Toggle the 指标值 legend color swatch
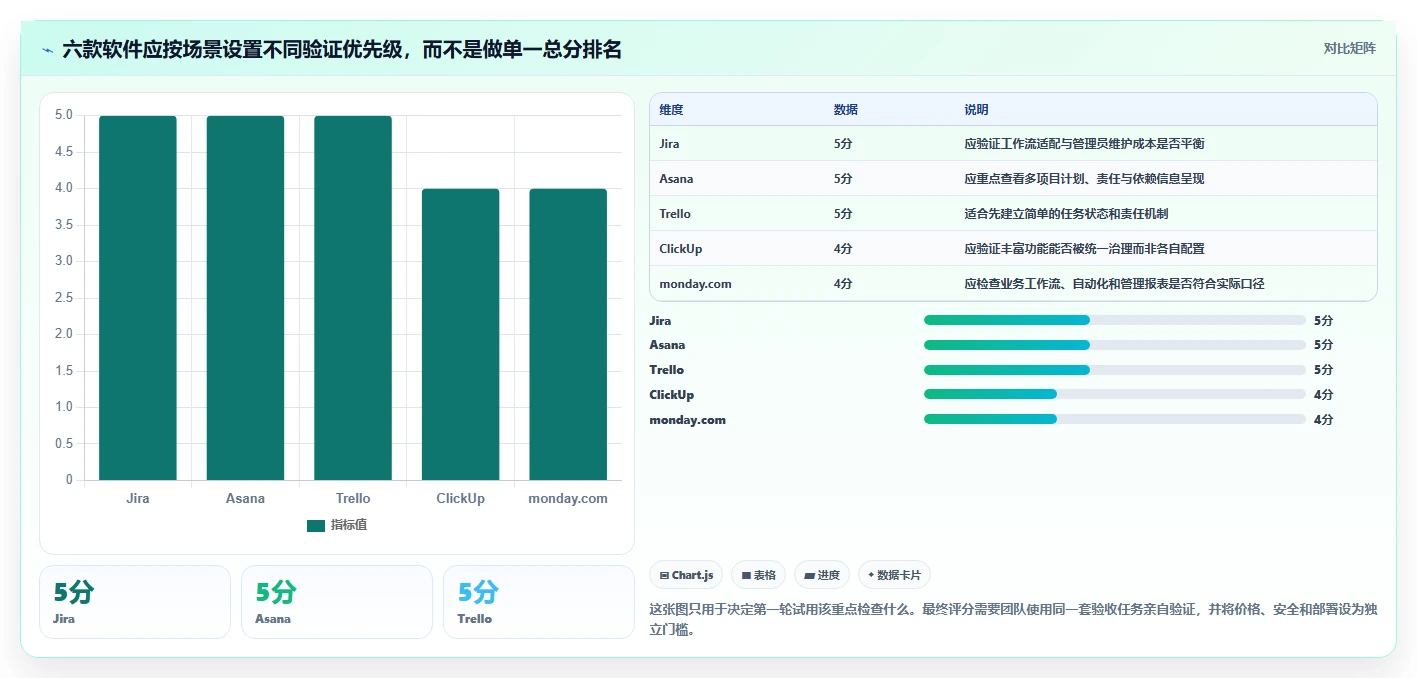Screen dimensions: 1417x678 pos(316,525)
